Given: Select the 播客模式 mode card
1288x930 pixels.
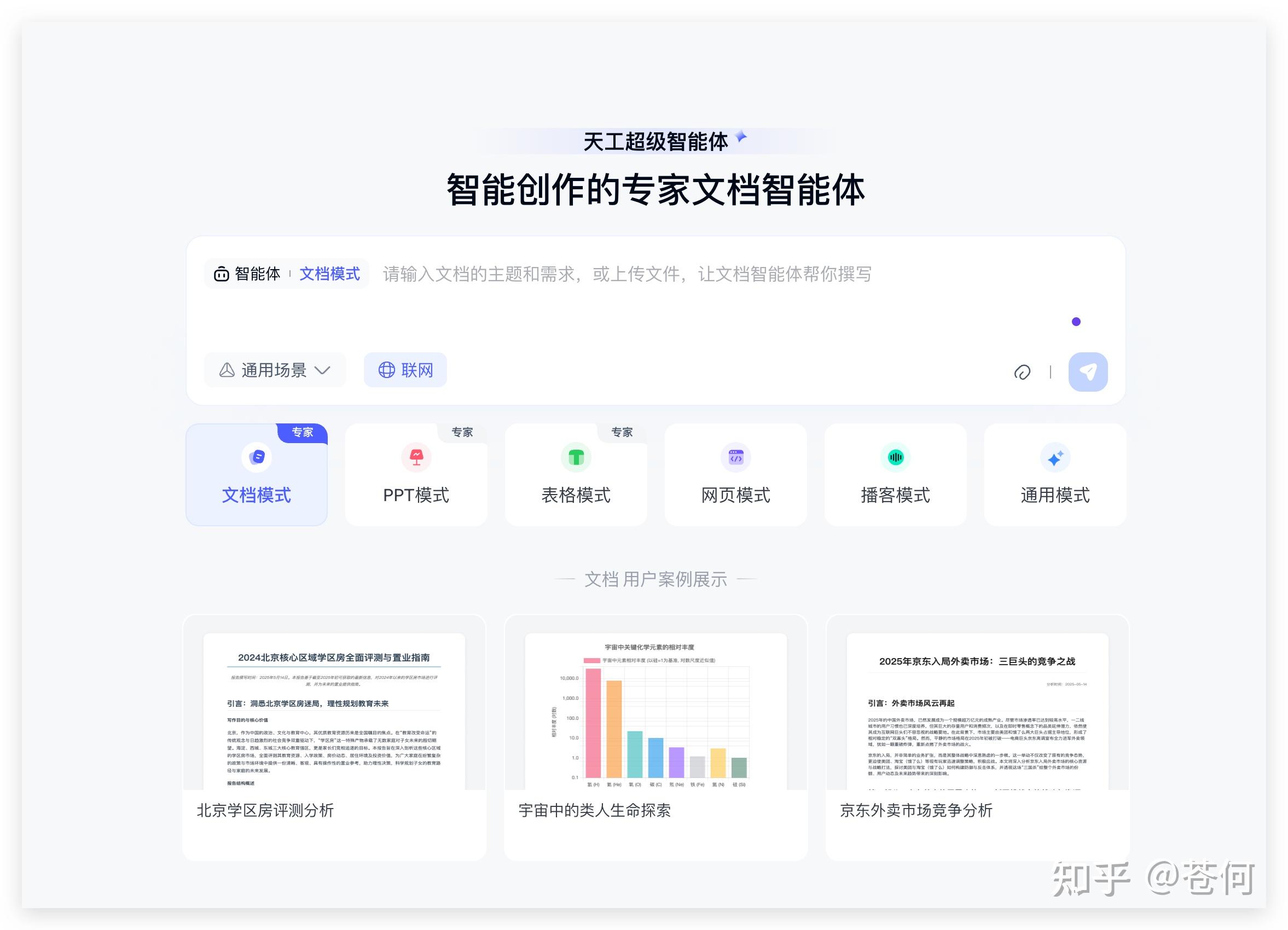Looking at the screenshot, I should pyautogui.click(x=895, y=495).
